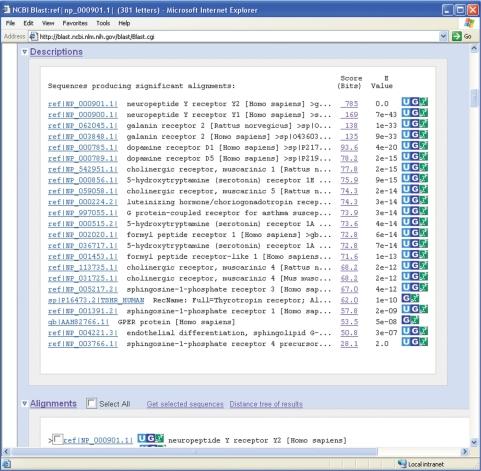
Task: Click the page icon in the status bar
Action: 7,464
